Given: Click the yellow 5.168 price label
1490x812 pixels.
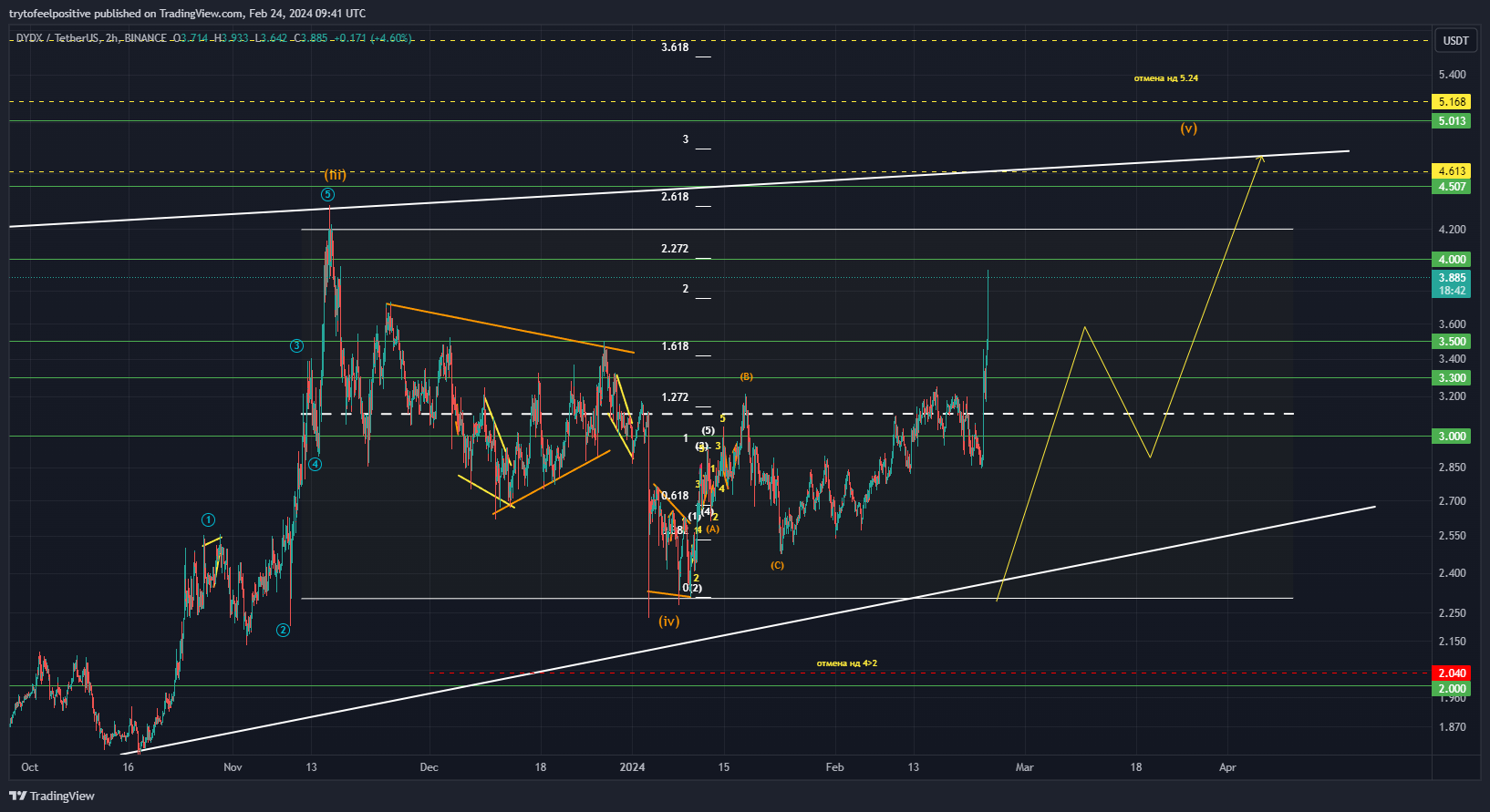Looking at the screenshot, I should pyautogui.click(x=1452, y=102).
